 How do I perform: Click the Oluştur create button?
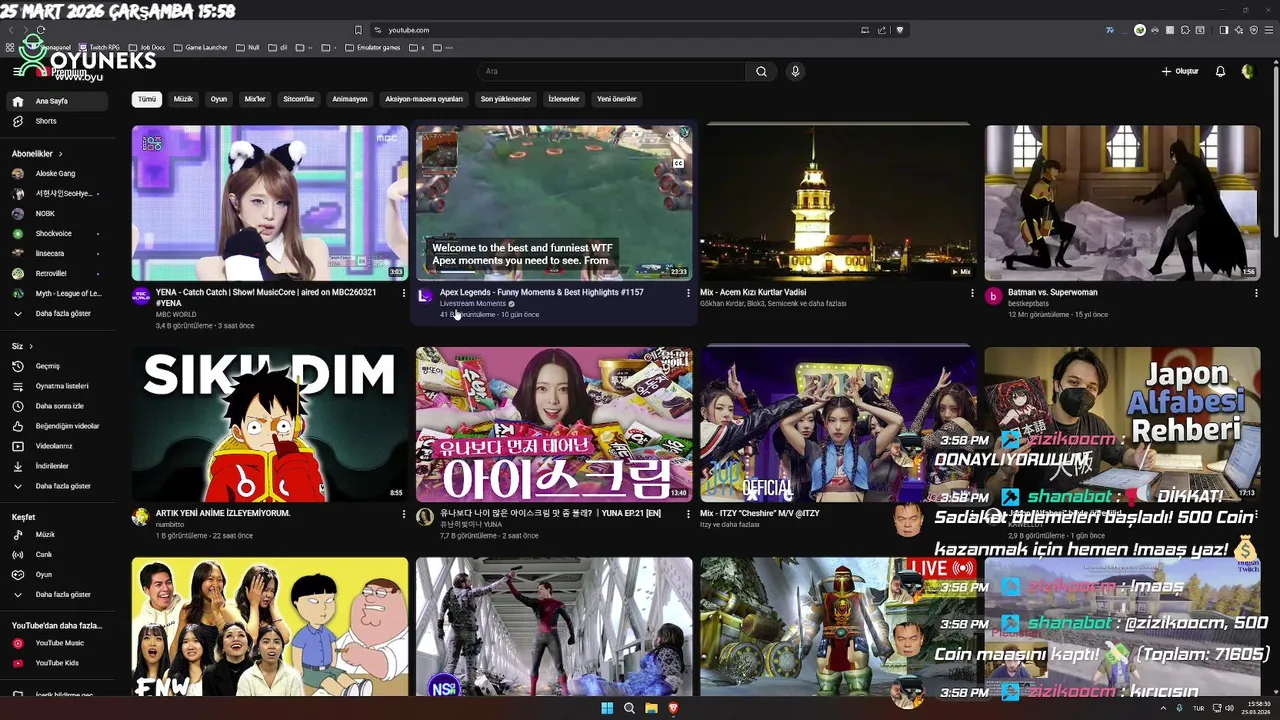(x=1180, y=71)
